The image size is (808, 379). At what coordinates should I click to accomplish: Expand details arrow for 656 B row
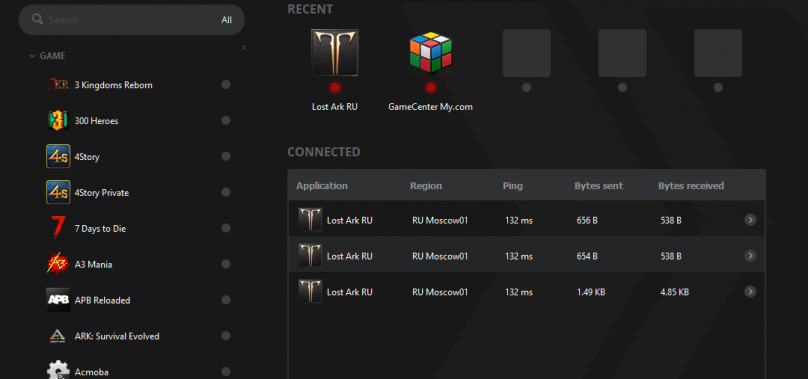click(750, 220)
